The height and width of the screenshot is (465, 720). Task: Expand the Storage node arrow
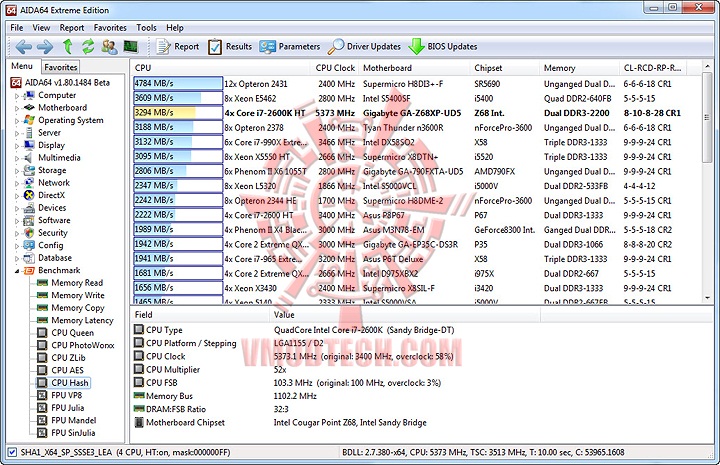coord(17,171)
